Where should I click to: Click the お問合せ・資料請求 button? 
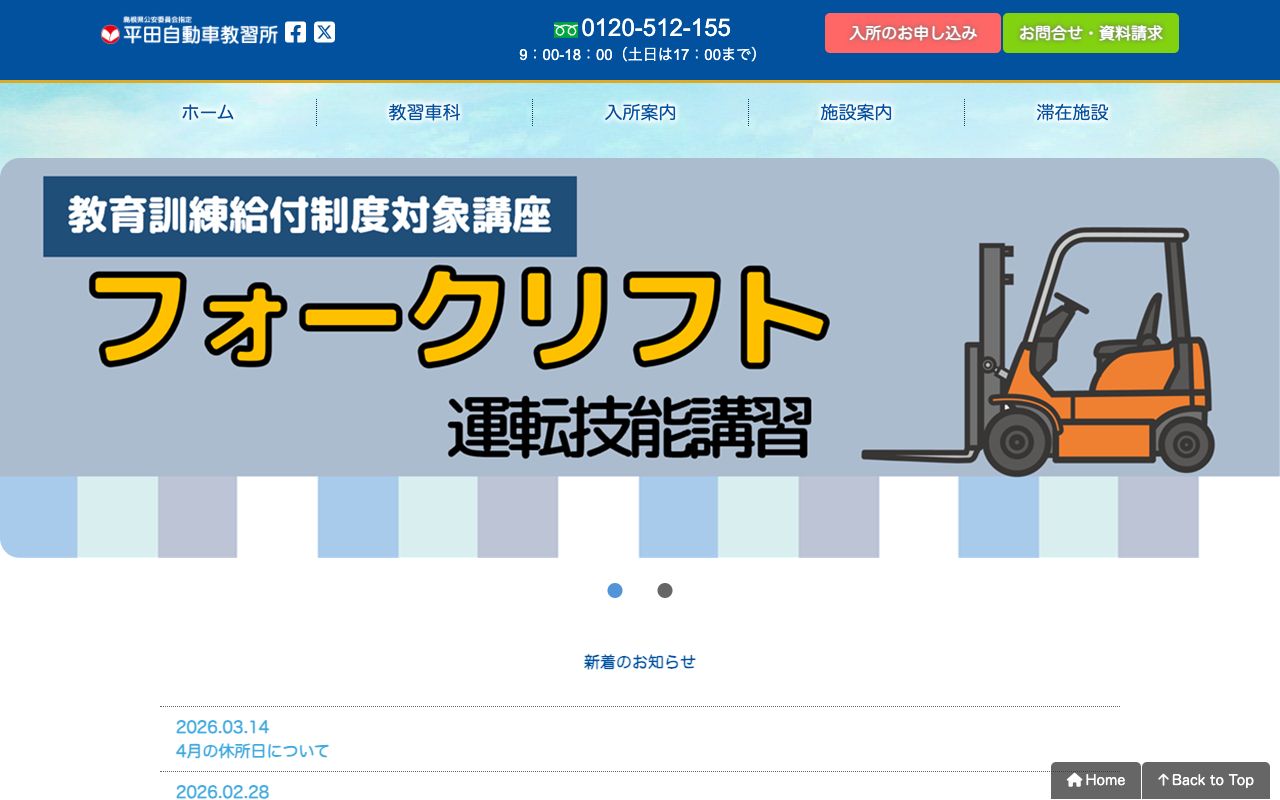click(1090, 33)
